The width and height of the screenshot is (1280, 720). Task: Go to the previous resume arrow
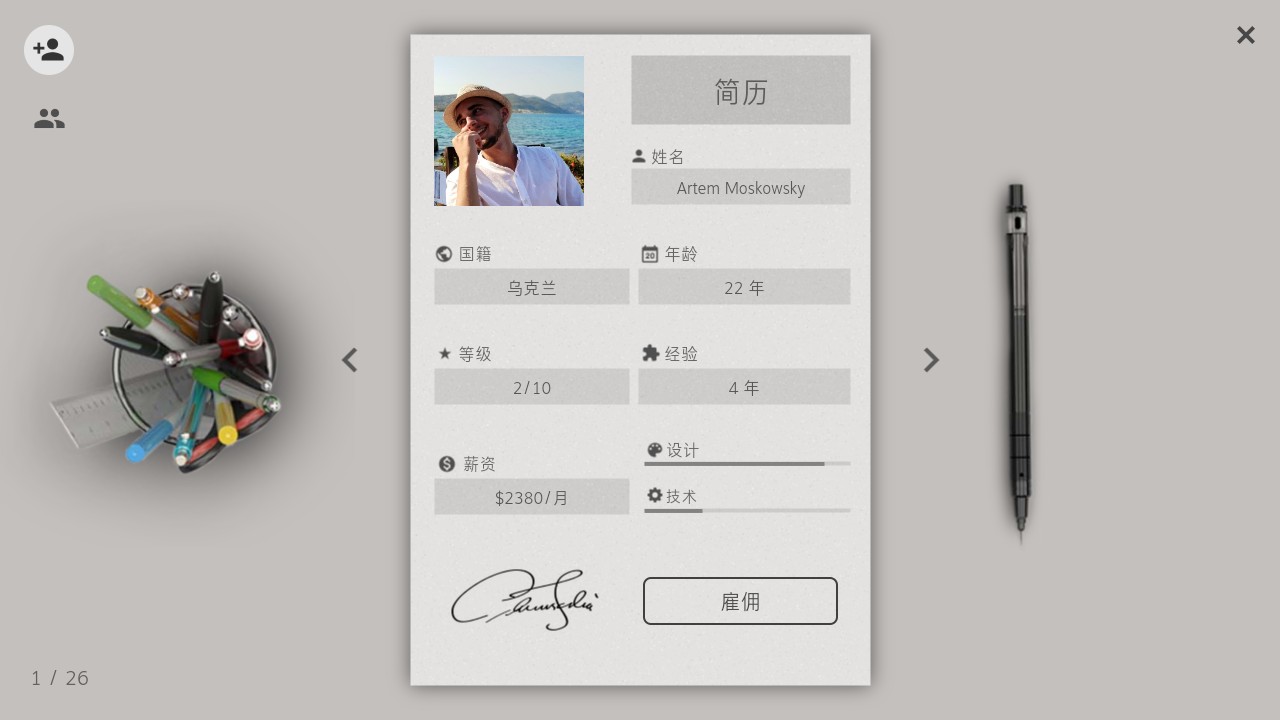pos(349,360)
